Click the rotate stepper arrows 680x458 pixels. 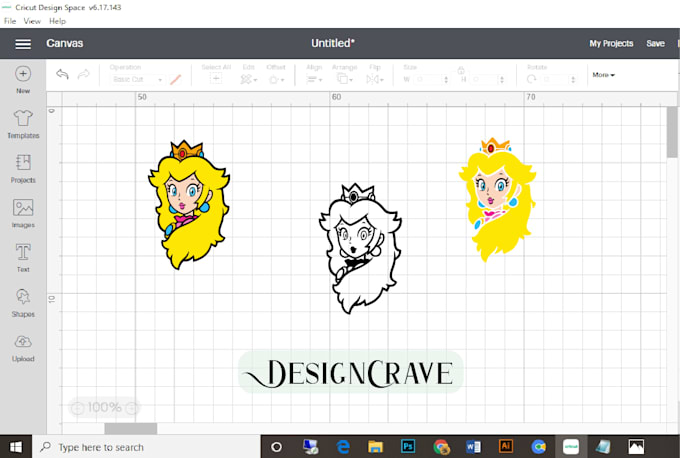pos(573,79)
